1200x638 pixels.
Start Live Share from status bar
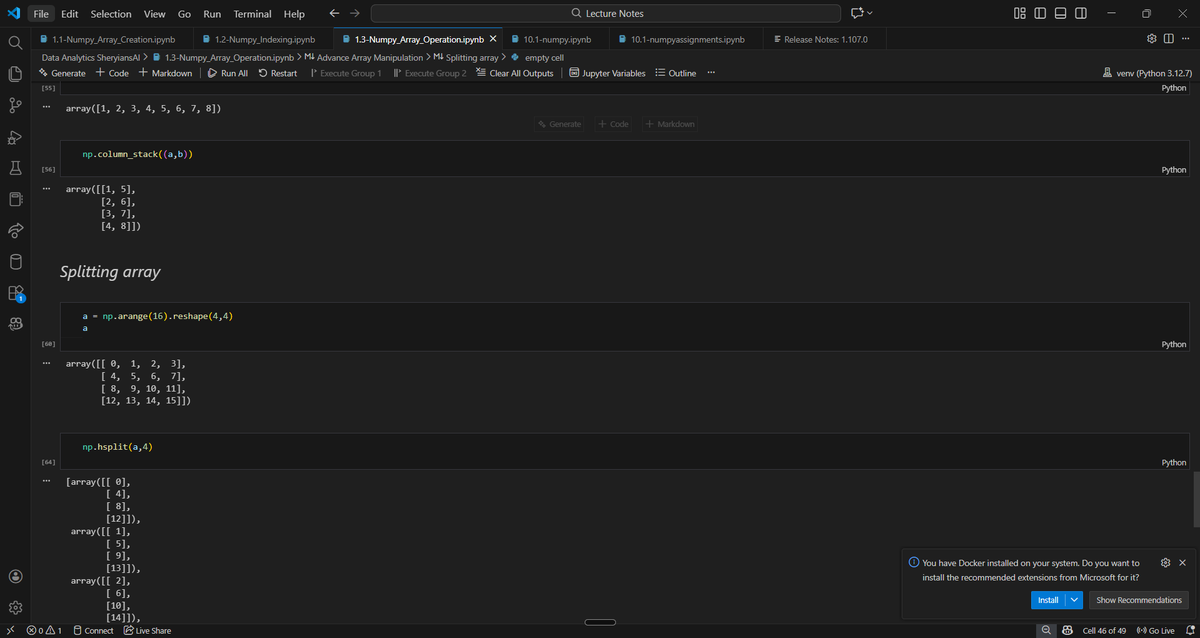(146, 630)
